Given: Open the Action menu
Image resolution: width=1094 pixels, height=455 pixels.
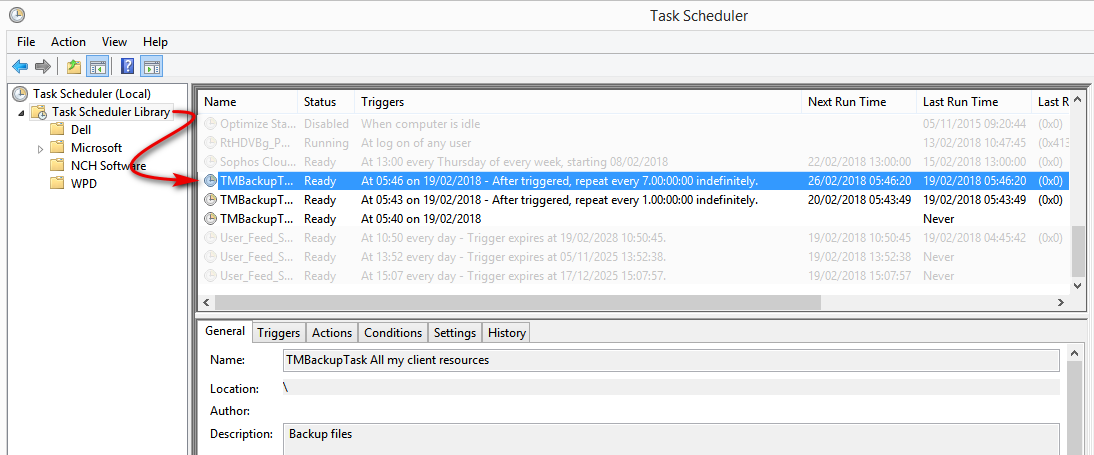Looking at the screenshot, I should point(68,42).
